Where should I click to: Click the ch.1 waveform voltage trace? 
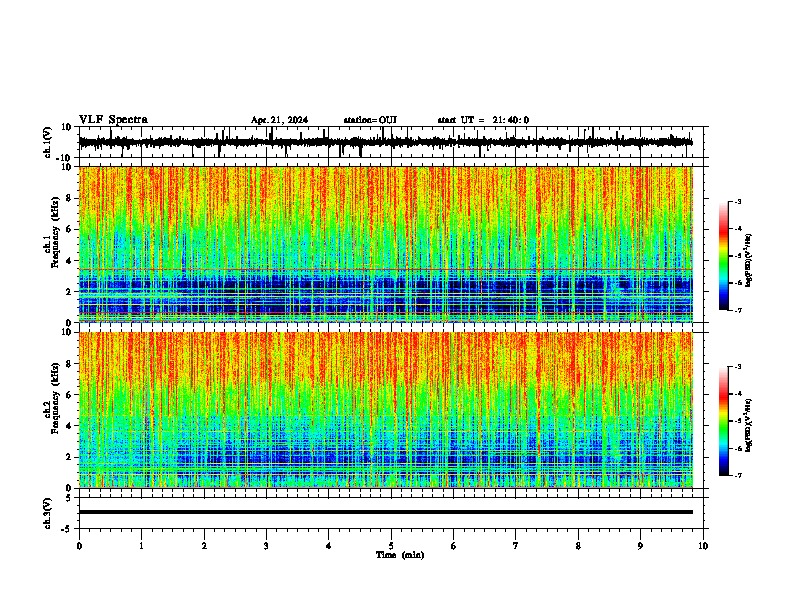[385, 142]
